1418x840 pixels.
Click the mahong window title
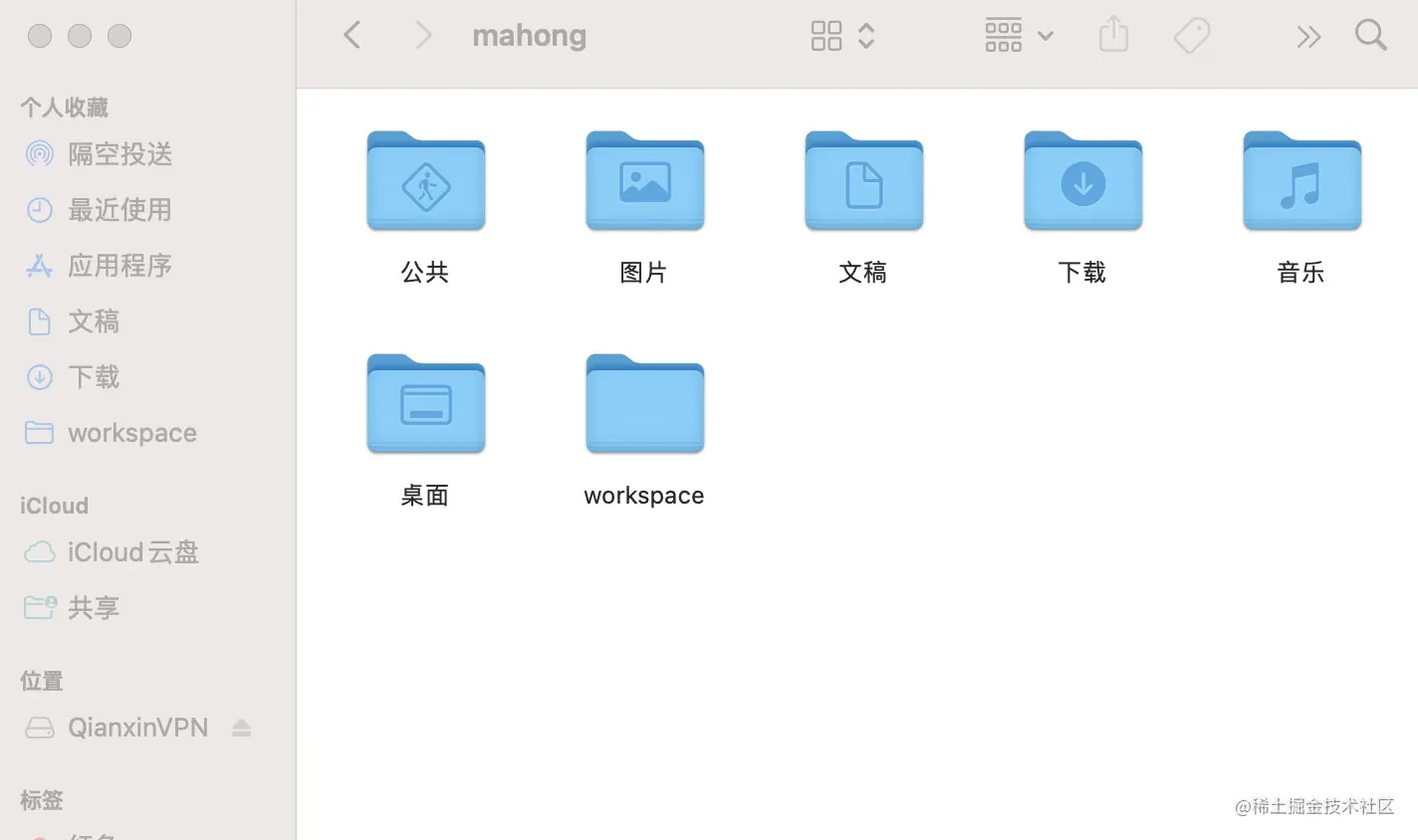pyautogui.click(x=529, y=36)
